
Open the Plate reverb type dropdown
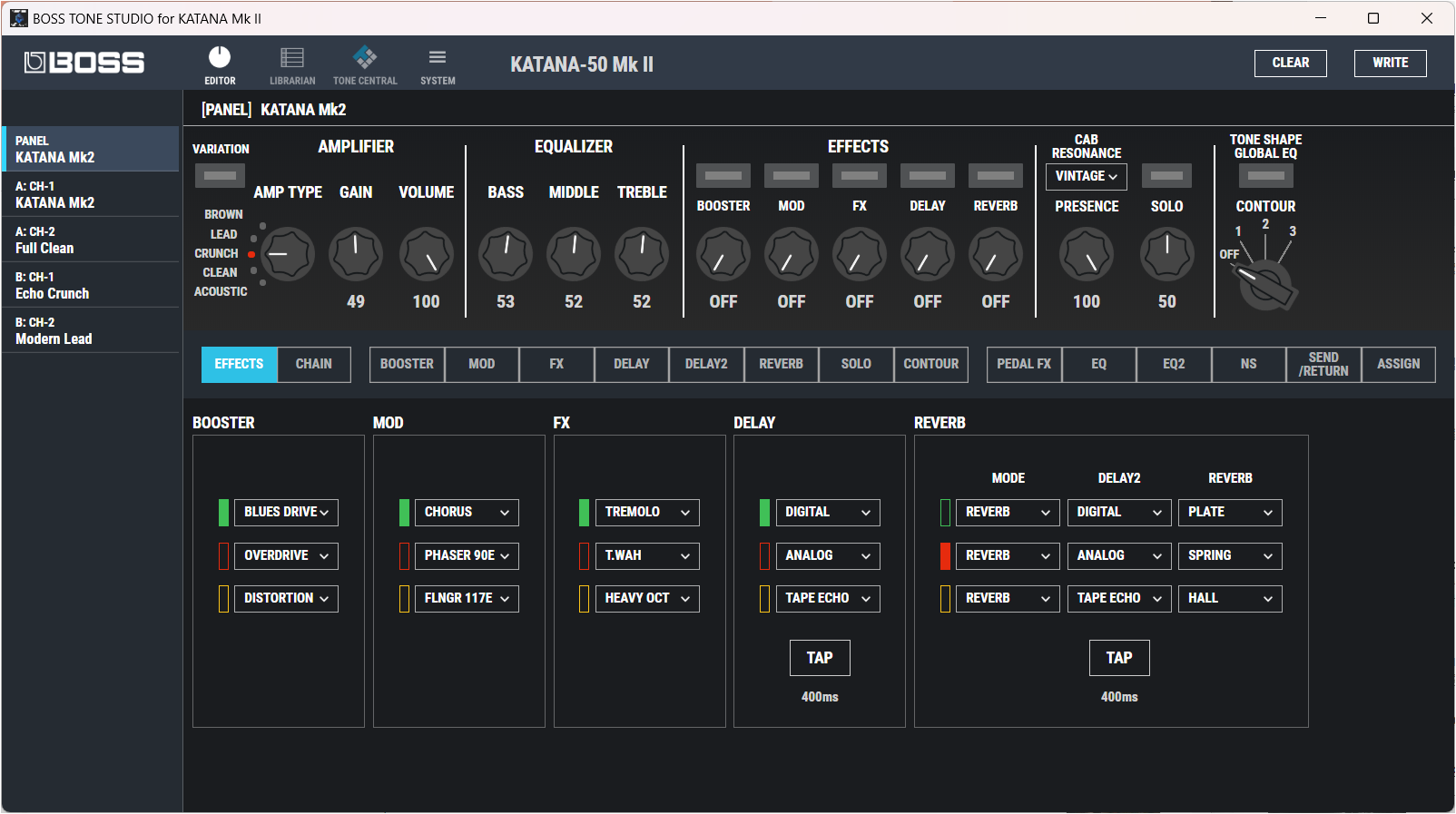coord(1230,513)
